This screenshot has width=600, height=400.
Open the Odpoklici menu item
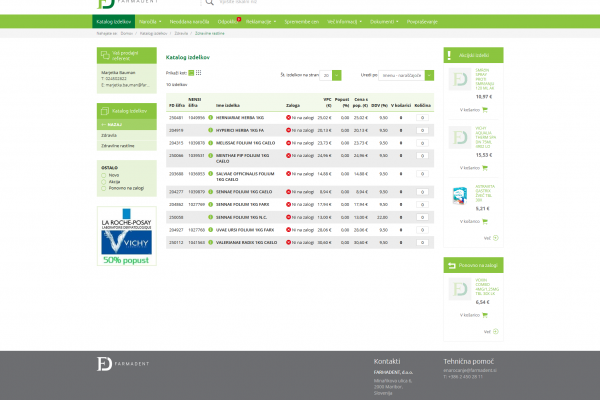(227, 22)
